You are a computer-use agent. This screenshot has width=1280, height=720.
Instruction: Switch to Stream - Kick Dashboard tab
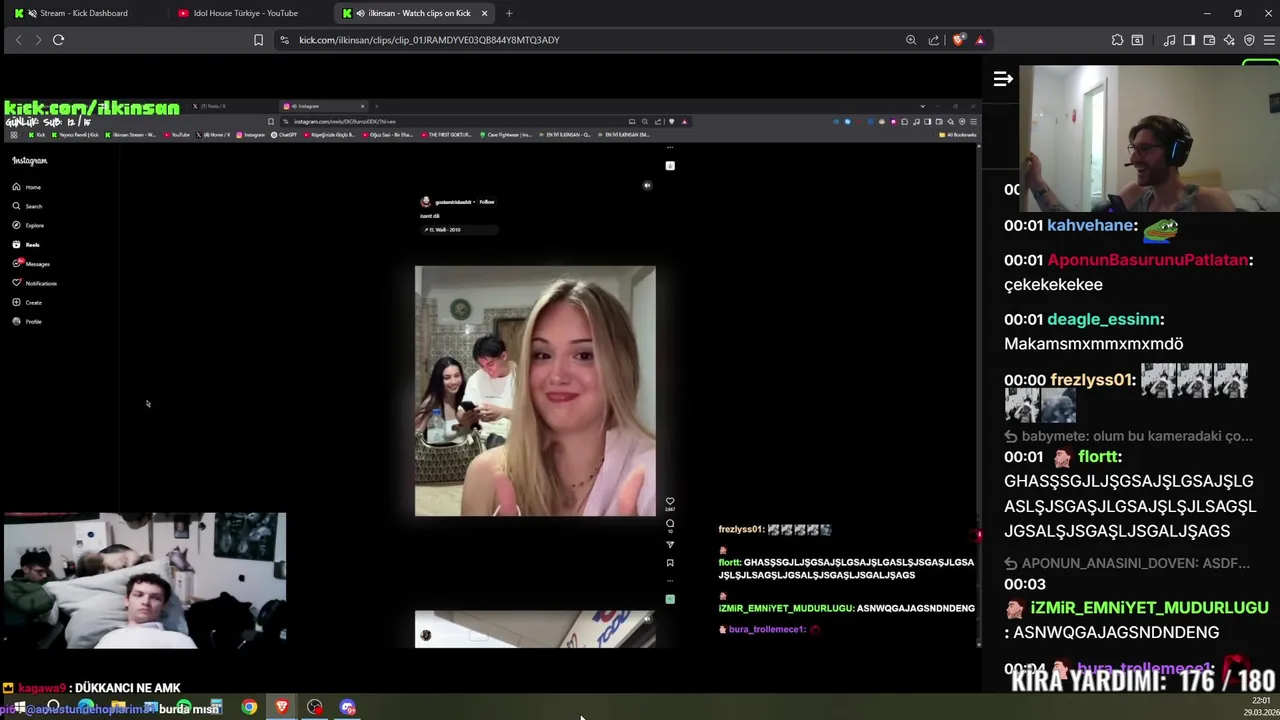coord(84,13)
